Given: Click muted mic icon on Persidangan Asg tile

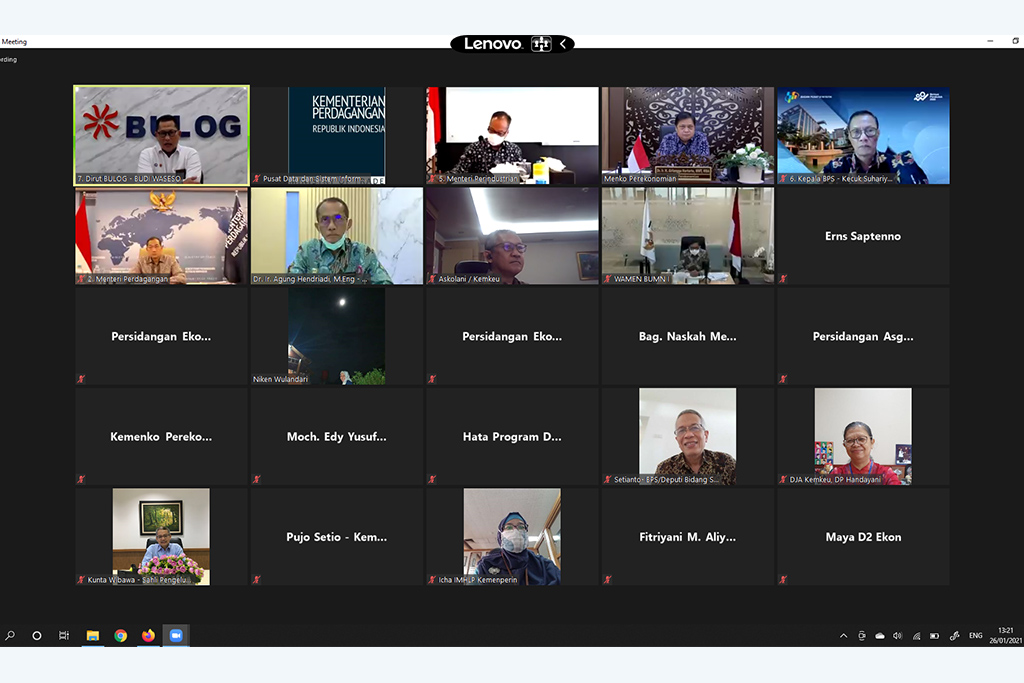Looking at the screenshot, I should pos(782,379).
